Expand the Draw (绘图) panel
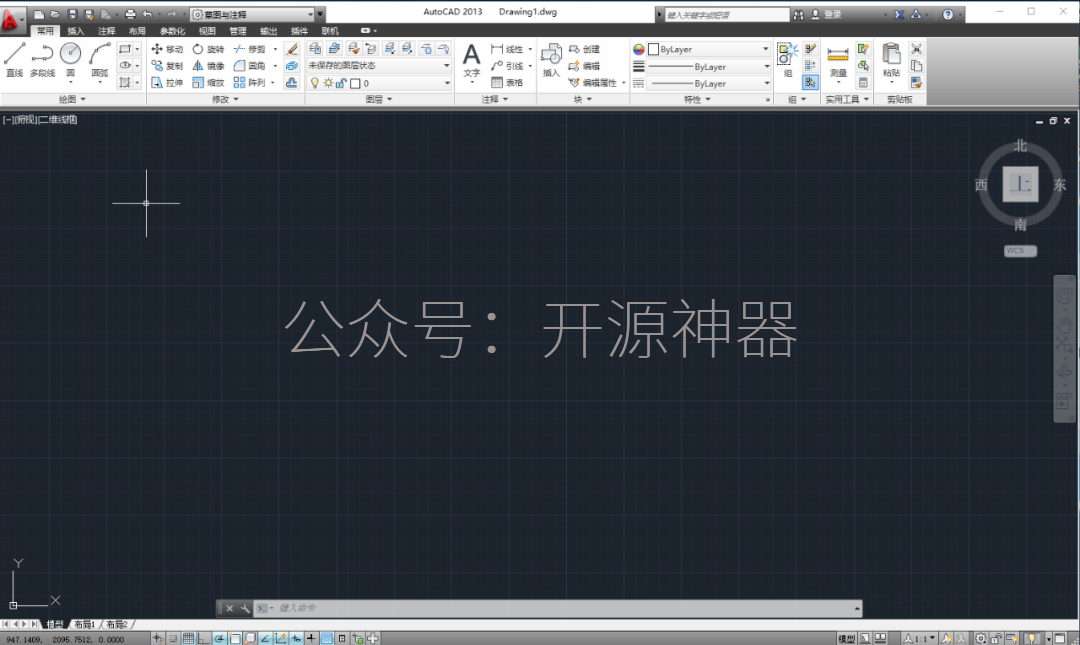Viewport: 1080px width, 645px height. tap(72, 99)
